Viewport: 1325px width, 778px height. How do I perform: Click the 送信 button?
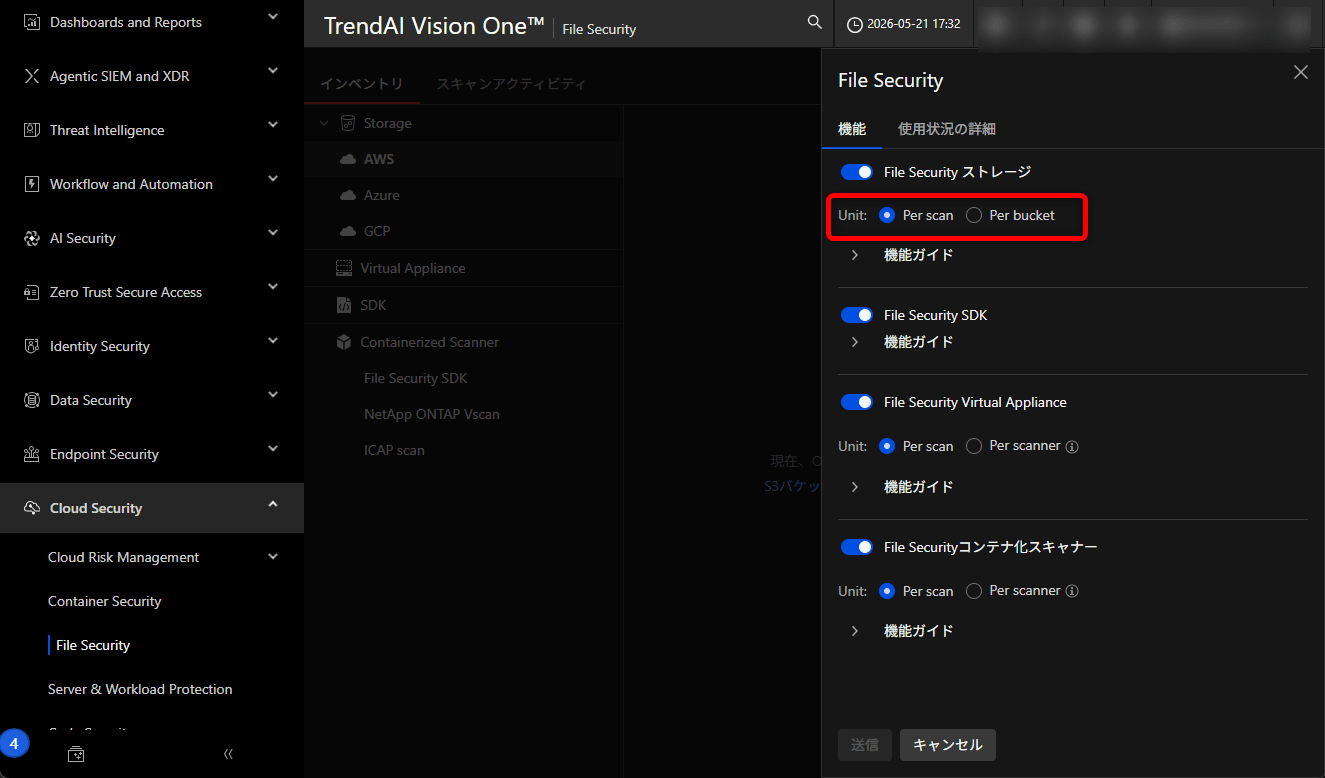865,745
